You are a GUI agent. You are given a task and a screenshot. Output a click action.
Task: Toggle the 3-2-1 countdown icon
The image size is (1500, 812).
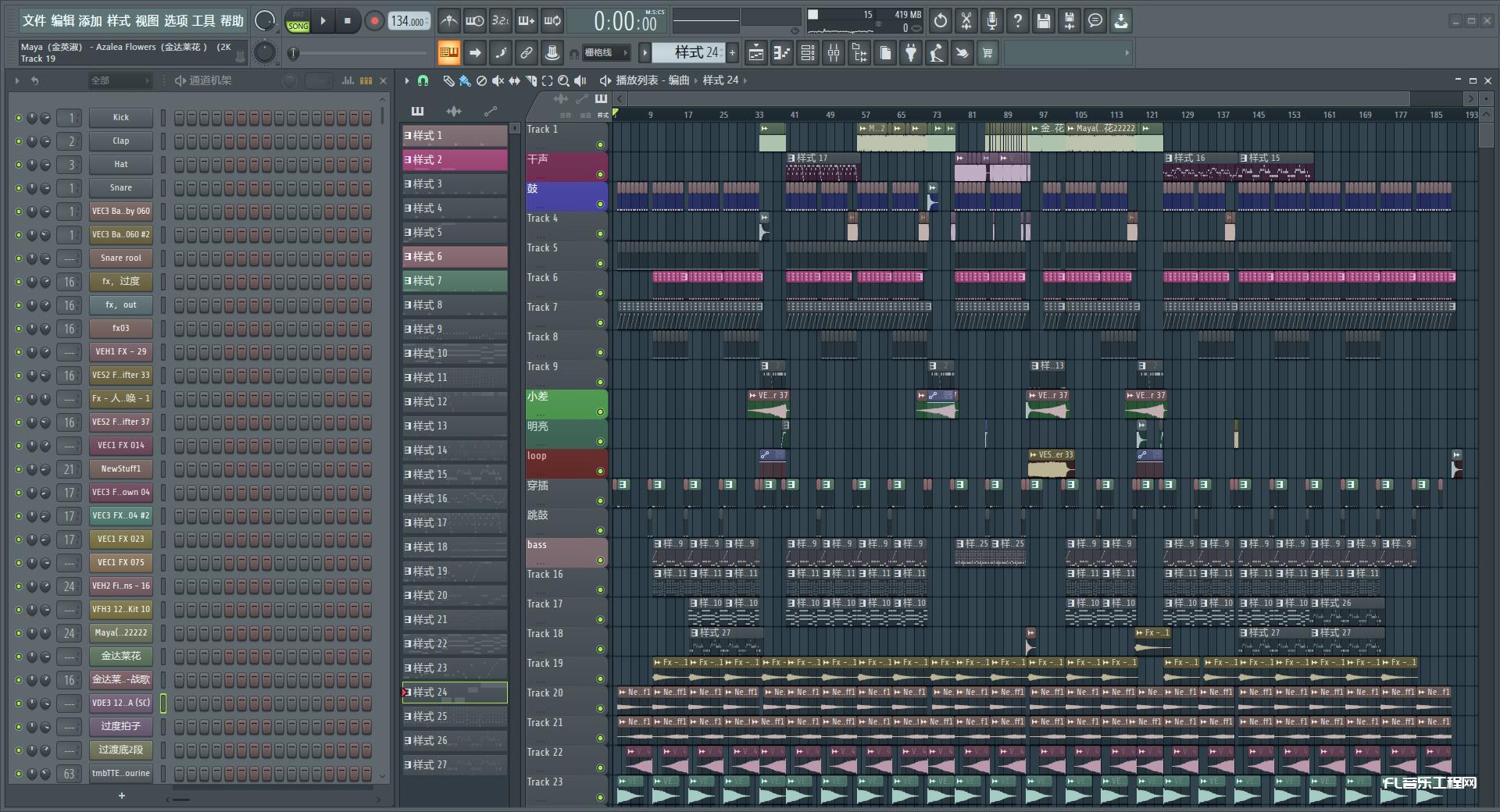pos(501,21)
